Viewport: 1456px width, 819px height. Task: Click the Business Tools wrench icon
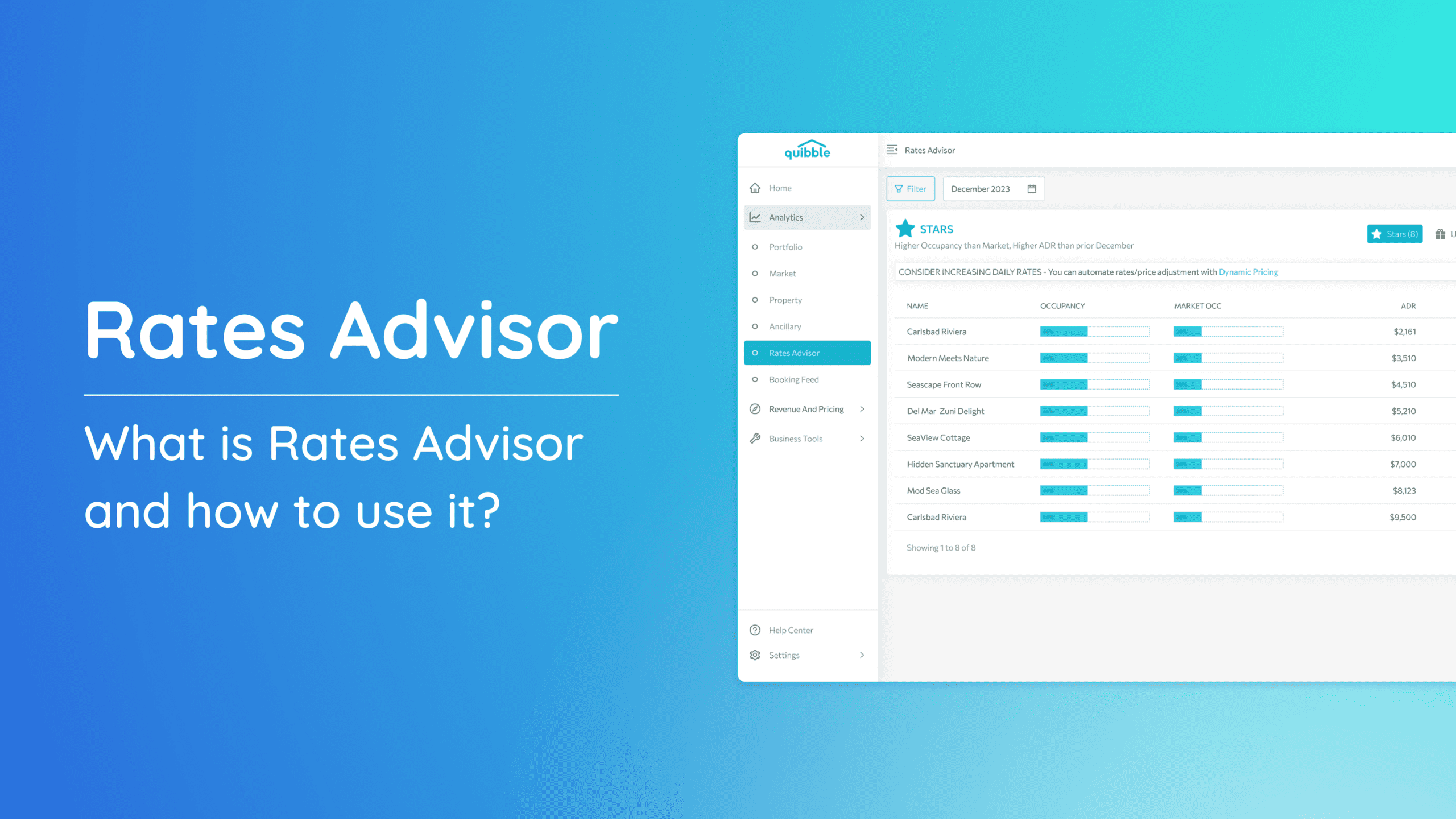755,438
